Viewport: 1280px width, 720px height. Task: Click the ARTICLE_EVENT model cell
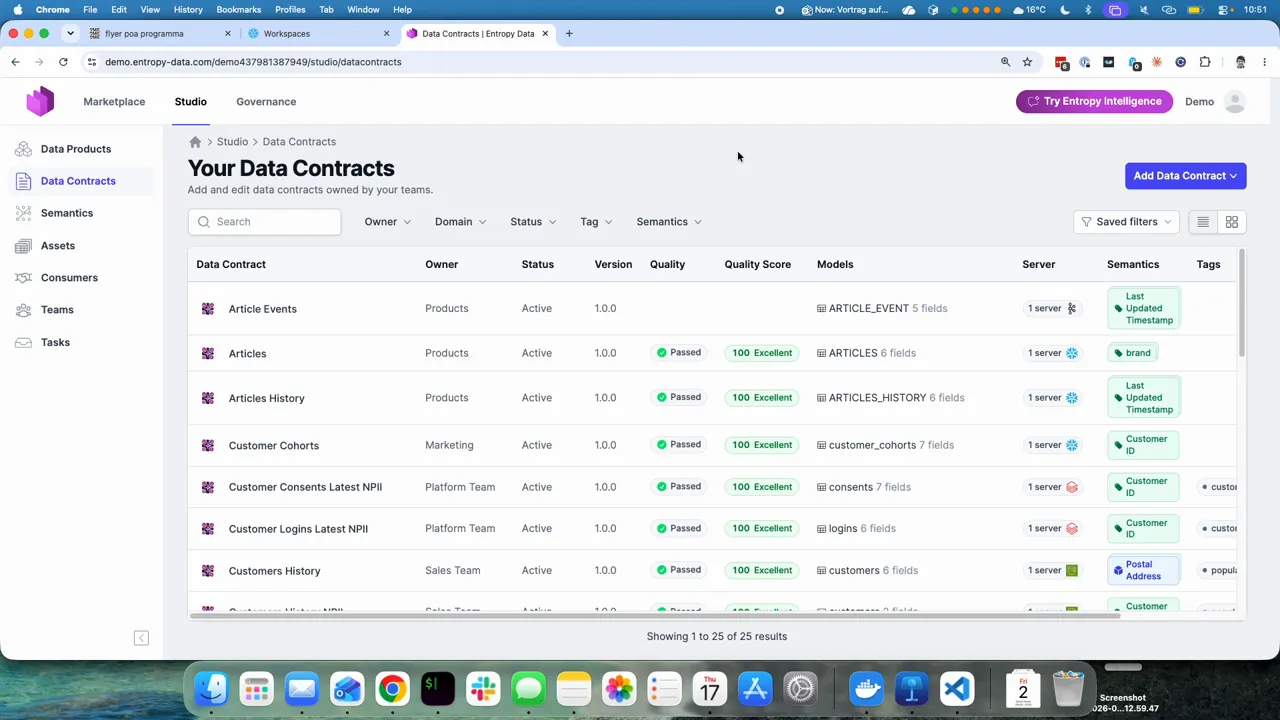pyautogui.click(x=881, y=309)
